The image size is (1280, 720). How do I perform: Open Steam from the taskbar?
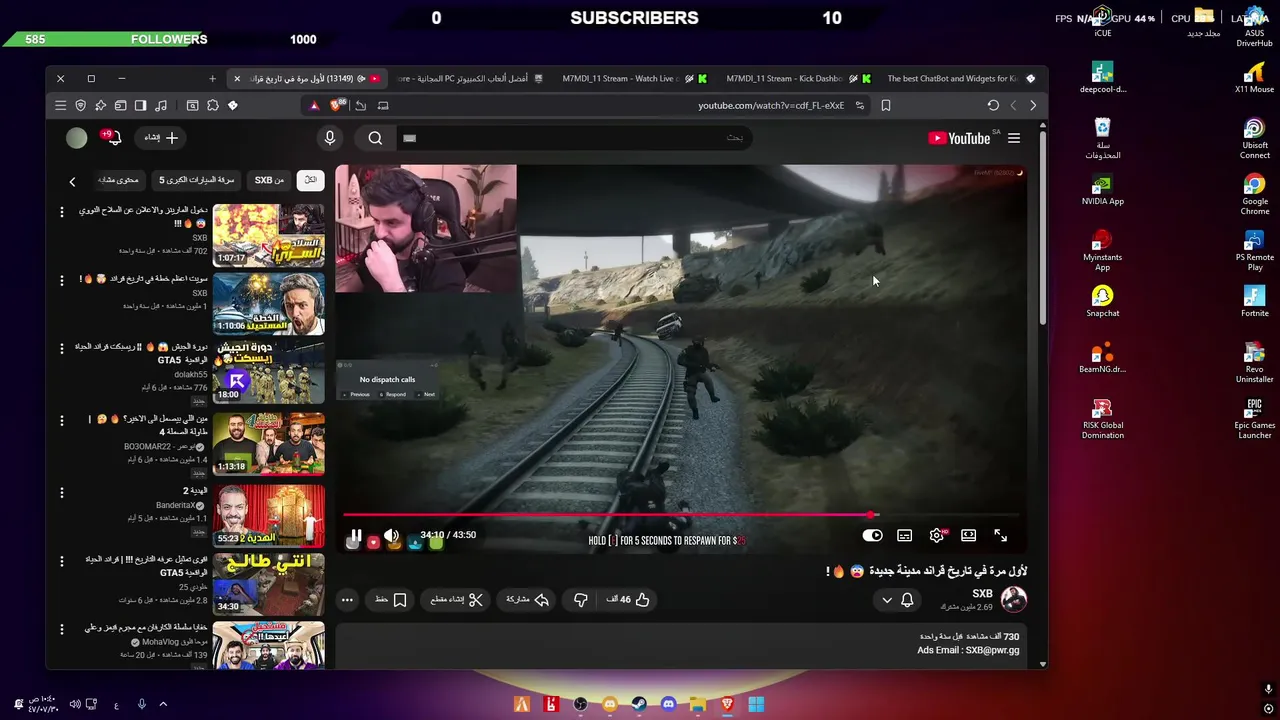click(639, 704)
